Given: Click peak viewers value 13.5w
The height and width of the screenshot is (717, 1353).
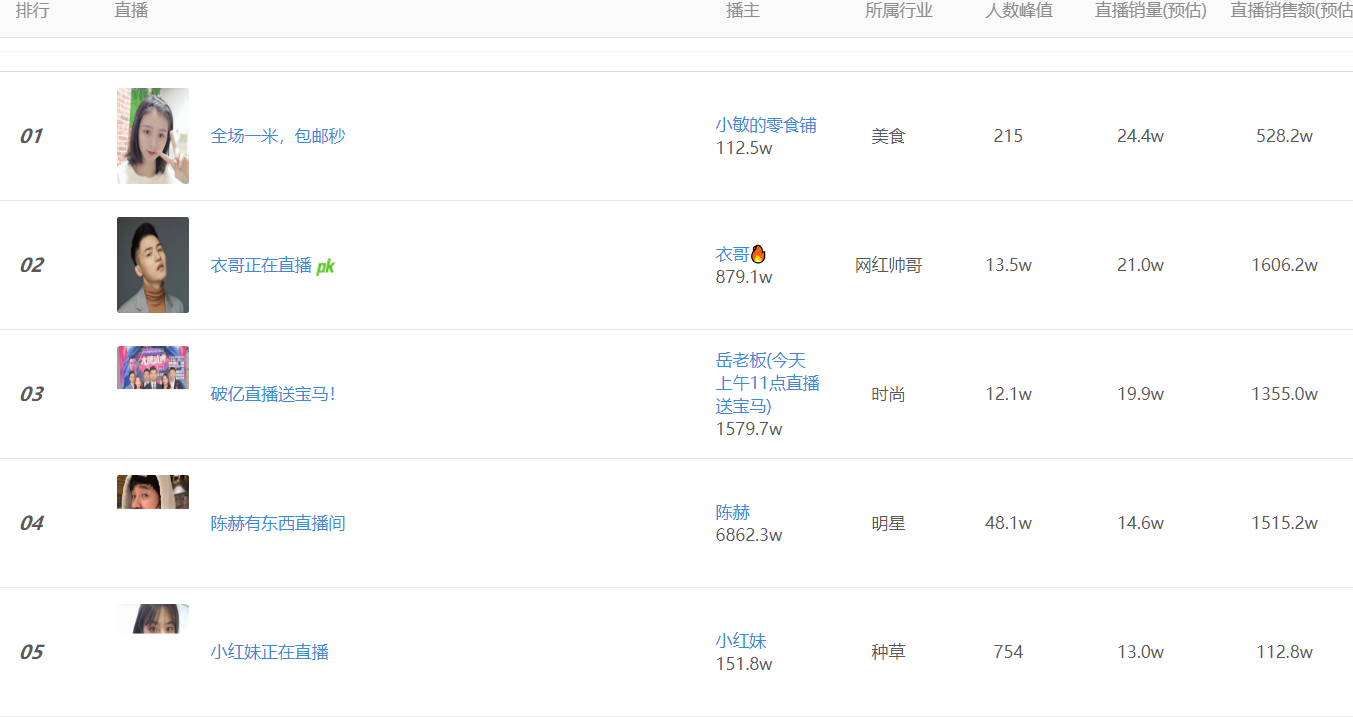Looking at the screenshot, I should tap(1008, 265).
